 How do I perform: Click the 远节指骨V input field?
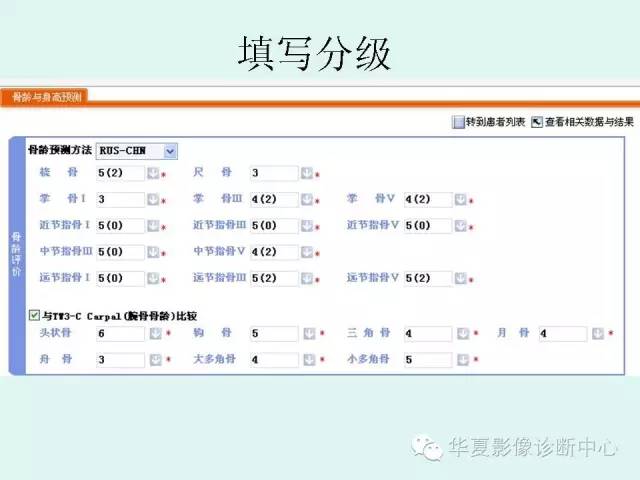[x=428, y=278]
